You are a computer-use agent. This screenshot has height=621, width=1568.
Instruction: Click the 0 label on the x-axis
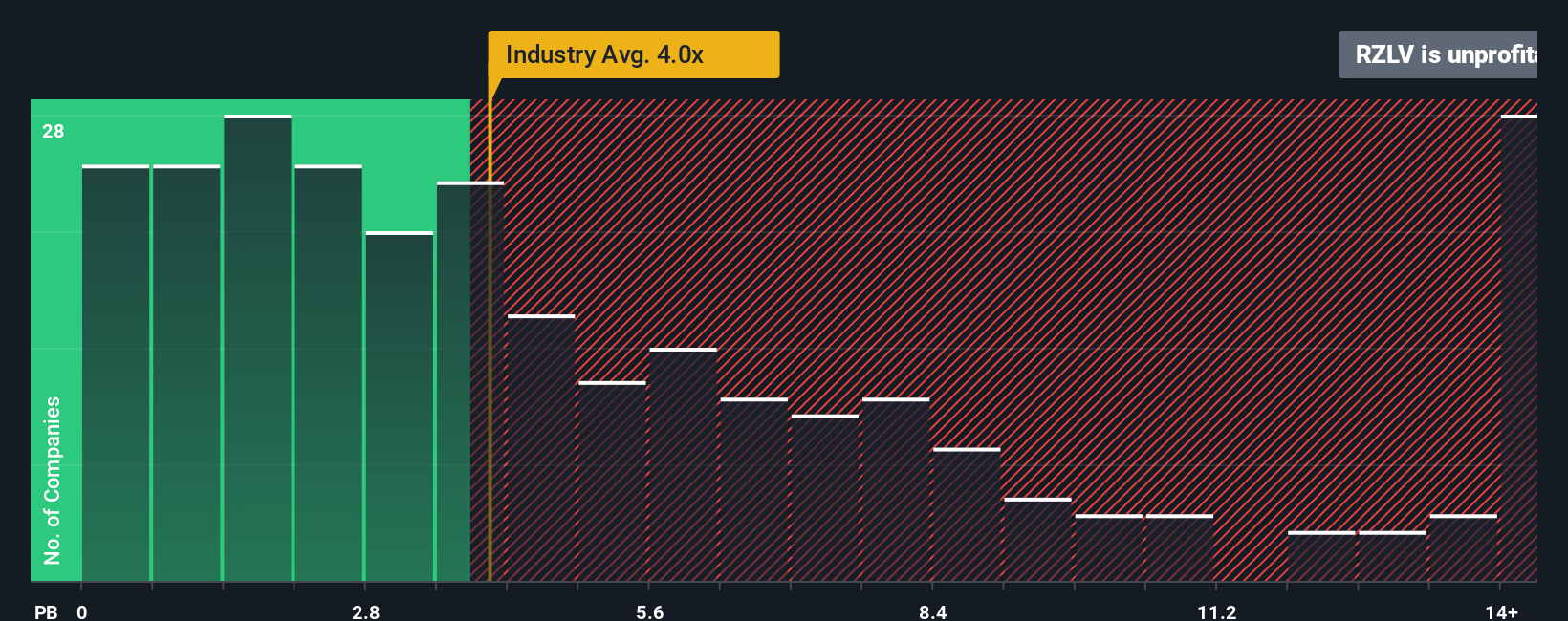[82, 611]
